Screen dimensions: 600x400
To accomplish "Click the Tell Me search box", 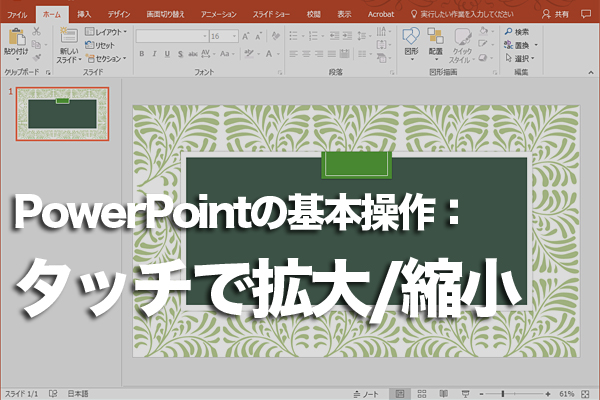I will point(462,15).
